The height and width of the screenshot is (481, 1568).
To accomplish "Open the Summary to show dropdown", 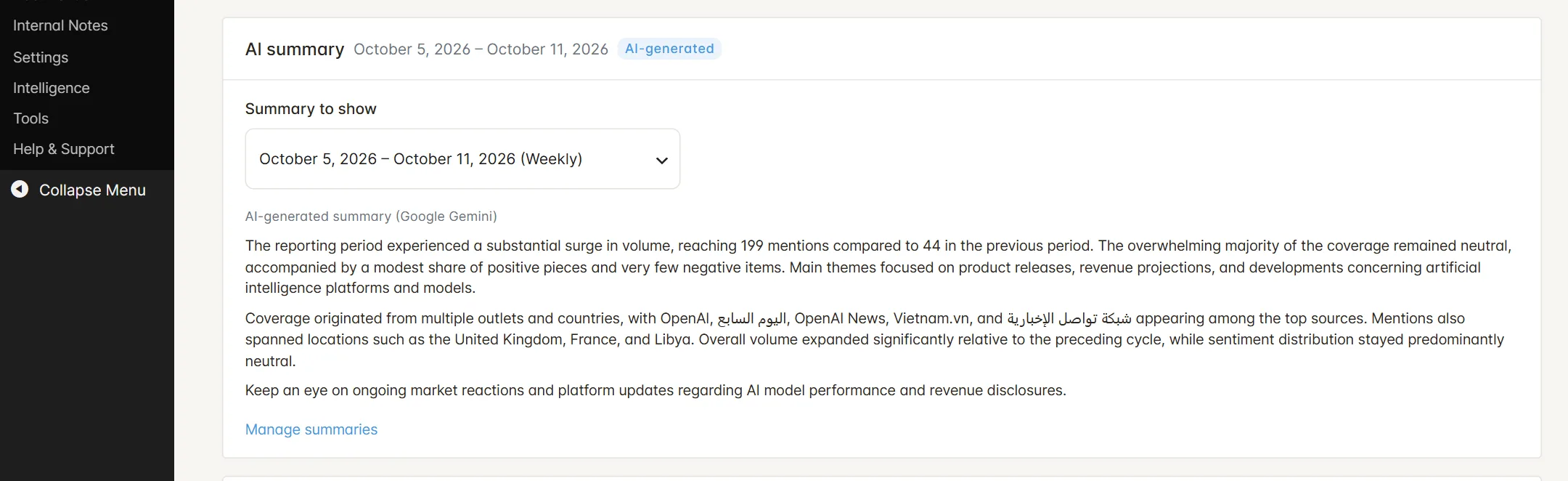I will tap(462, 159).
